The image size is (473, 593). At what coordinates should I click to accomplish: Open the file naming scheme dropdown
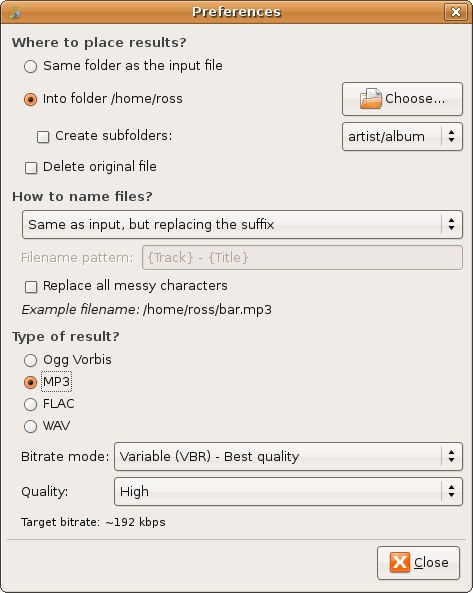(242, 225)
